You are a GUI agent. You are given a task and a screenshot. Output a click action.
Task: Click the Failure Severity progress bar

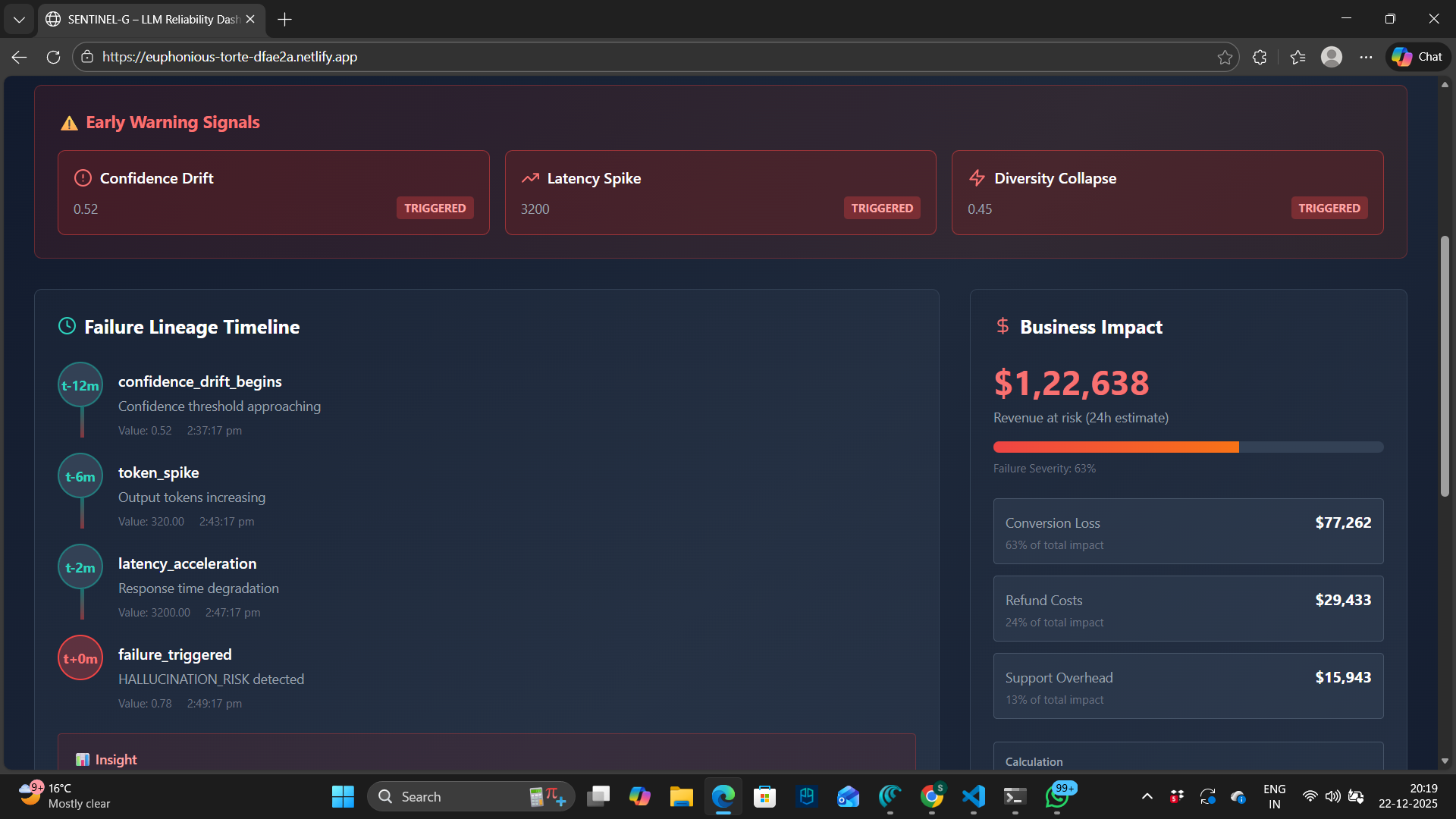point(1188,447)
